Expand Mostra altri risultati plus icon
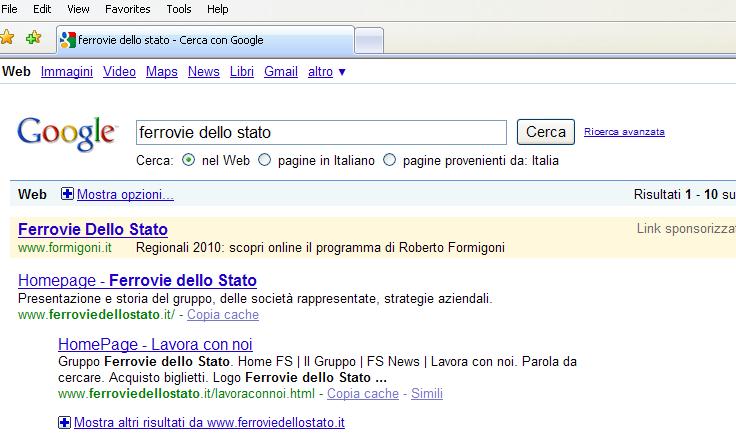736x439 pixels. 64,423
